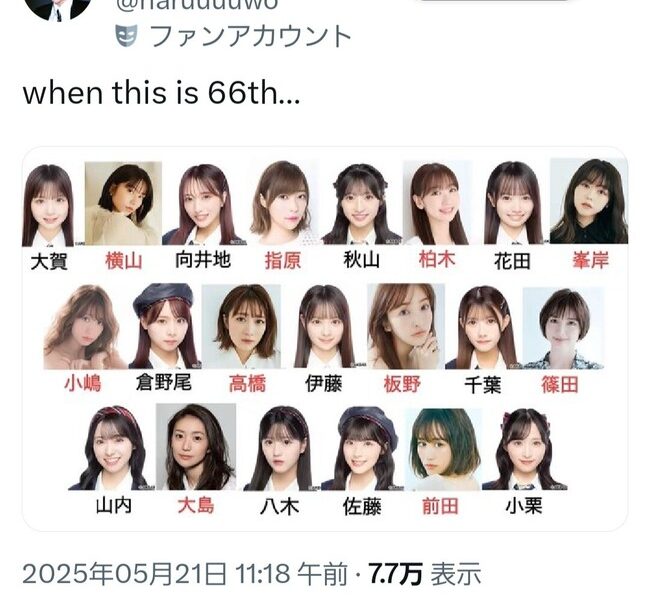Open the @haruuuuwo handle link

point(197,5)
